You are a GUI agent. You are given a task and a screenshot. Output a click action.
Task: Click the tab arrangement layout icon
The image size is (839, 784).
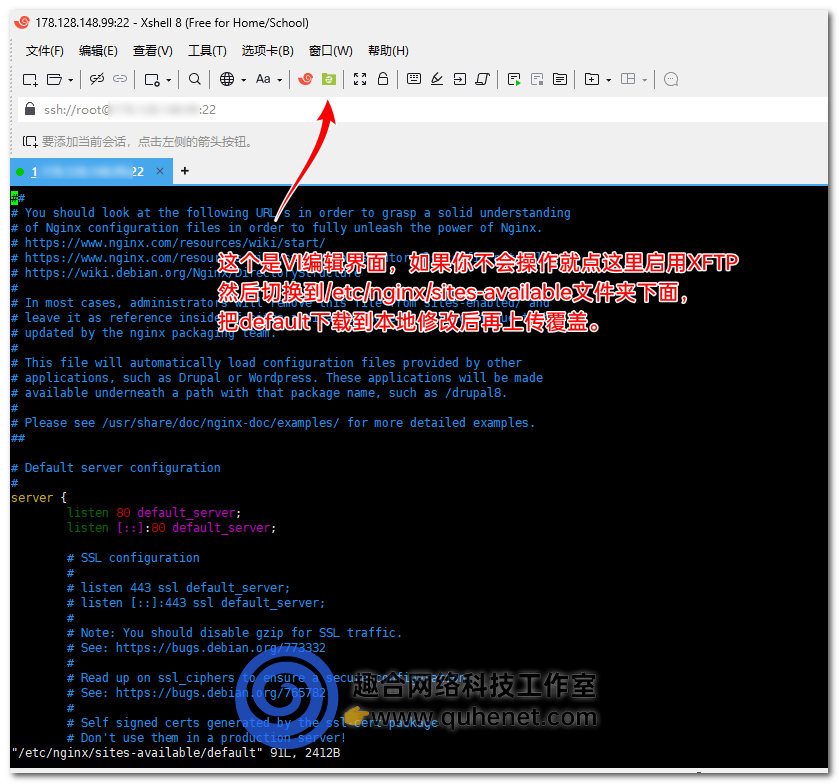(628, 79)
